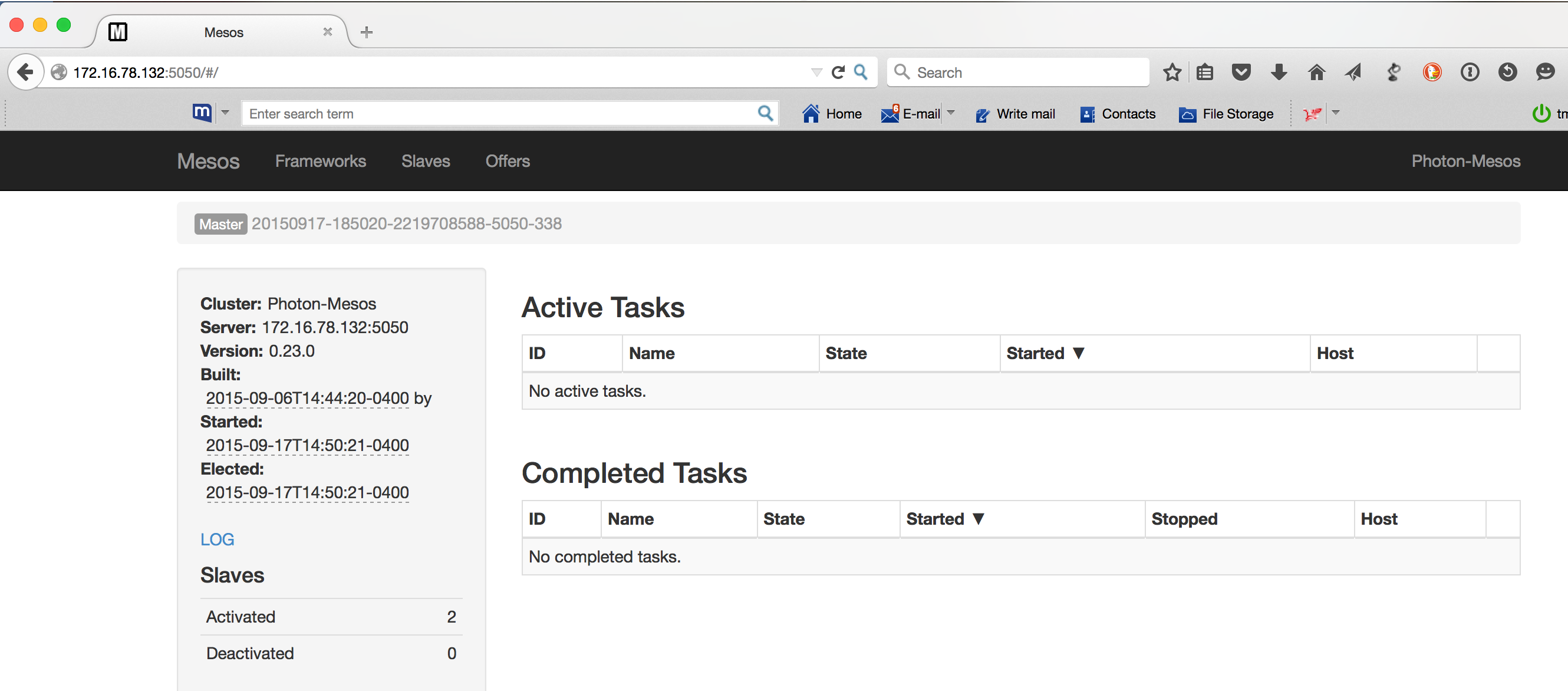Click the green power icon

click(x=1541, y=113)
